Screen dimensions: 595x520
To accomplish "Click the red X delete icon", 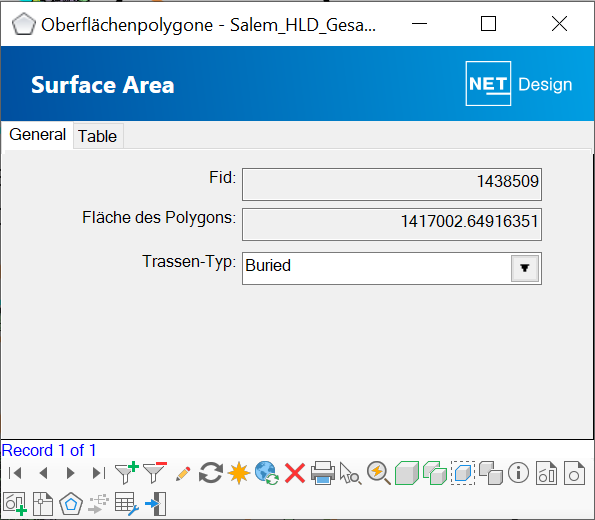I will 295,473.
